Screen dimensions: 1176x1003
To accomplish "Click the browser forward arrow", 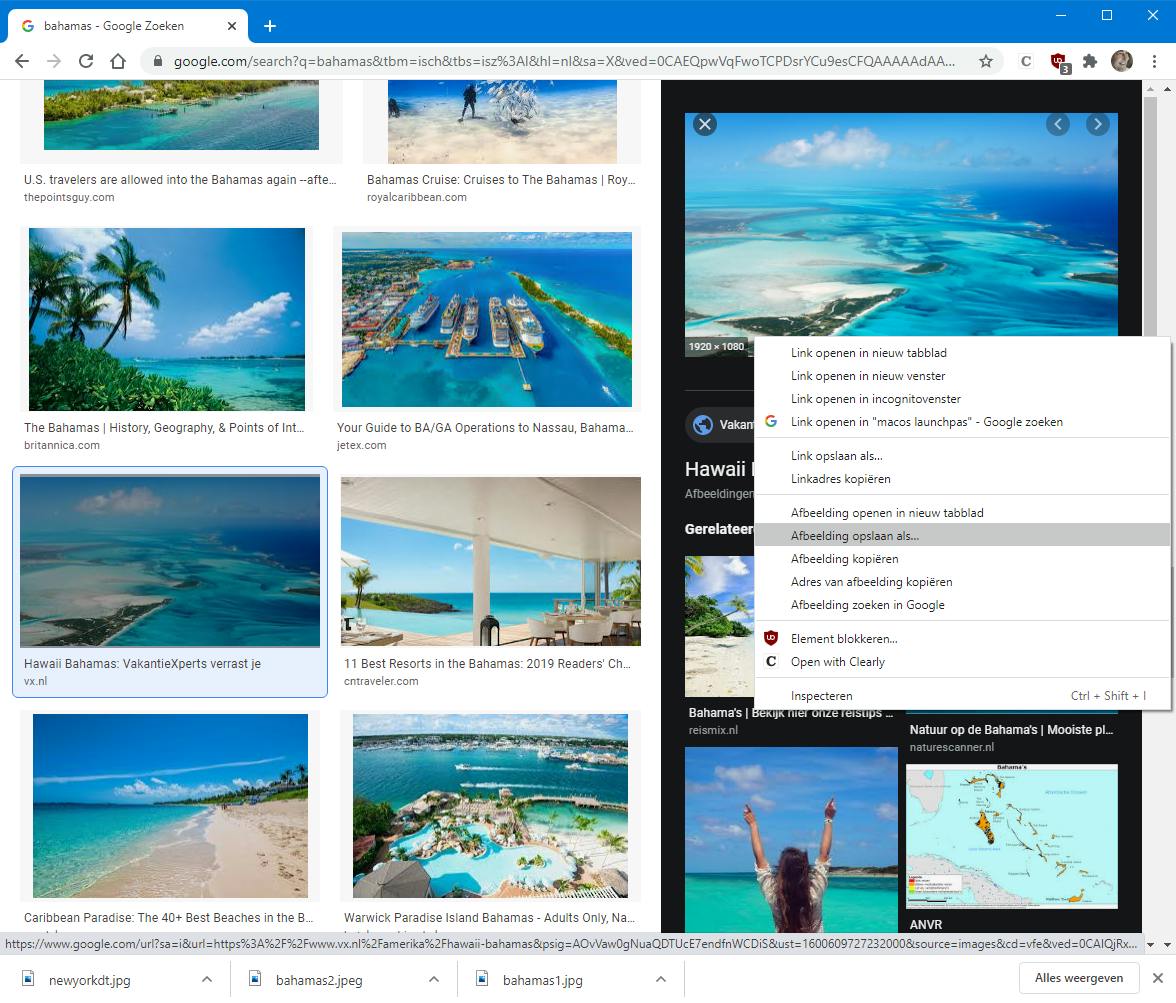I will click(54, 62).
